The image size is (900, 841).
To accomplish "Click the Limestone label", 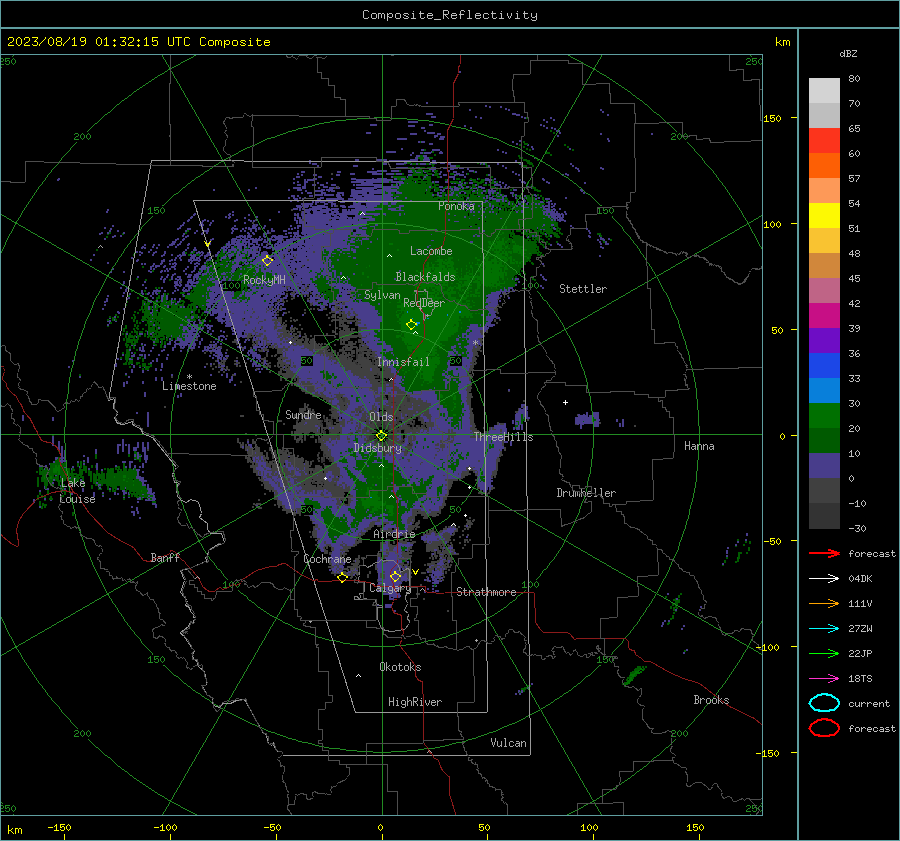I will point(189,386).
